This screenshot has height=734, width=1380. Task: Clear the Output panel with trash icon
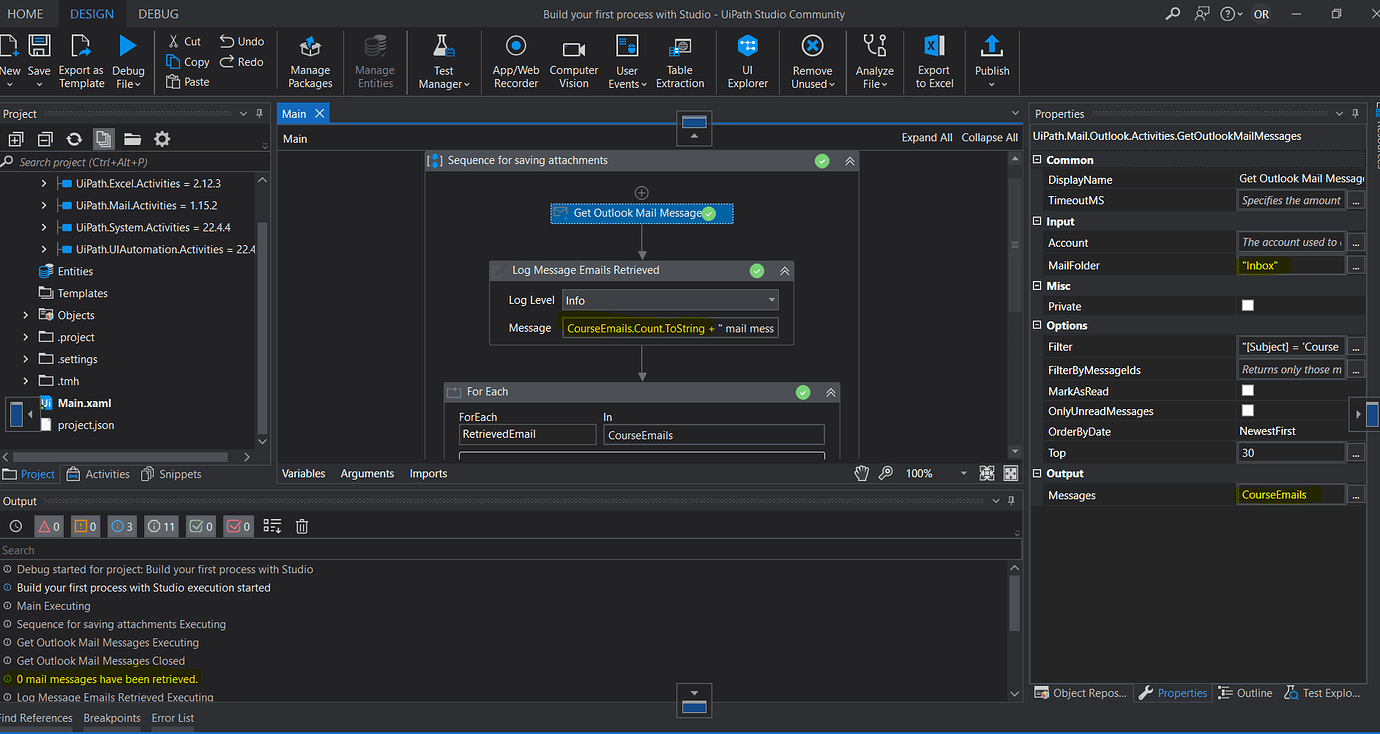click(302, 526)
